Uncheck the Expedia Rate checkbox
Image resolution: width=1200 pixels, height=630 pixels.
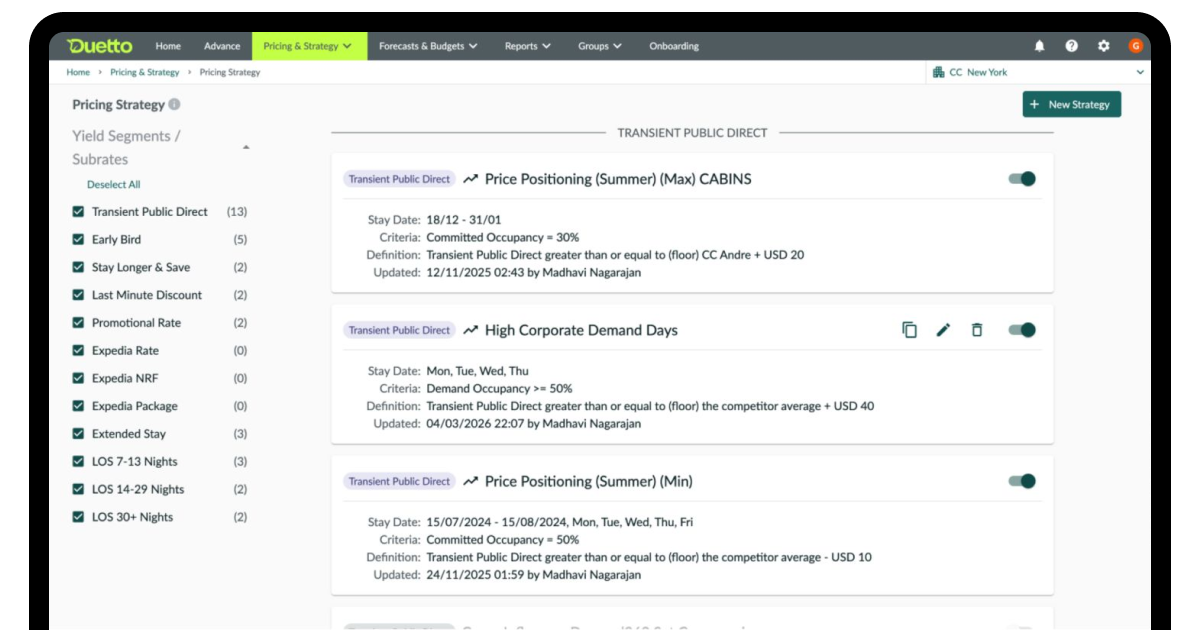coord(78,351)
